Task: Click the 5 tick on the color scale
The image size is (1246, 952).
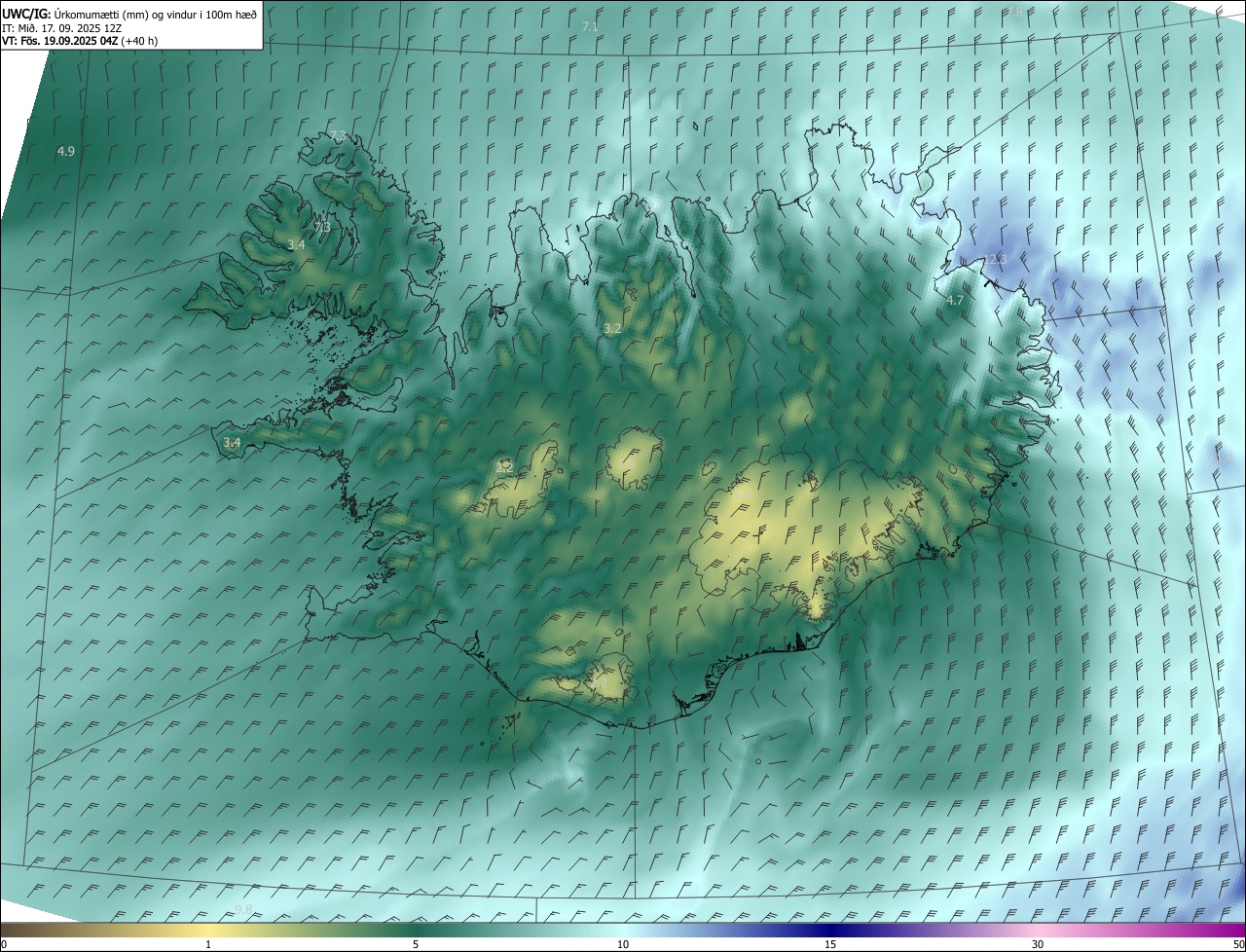Action: [x=416, y=944]
